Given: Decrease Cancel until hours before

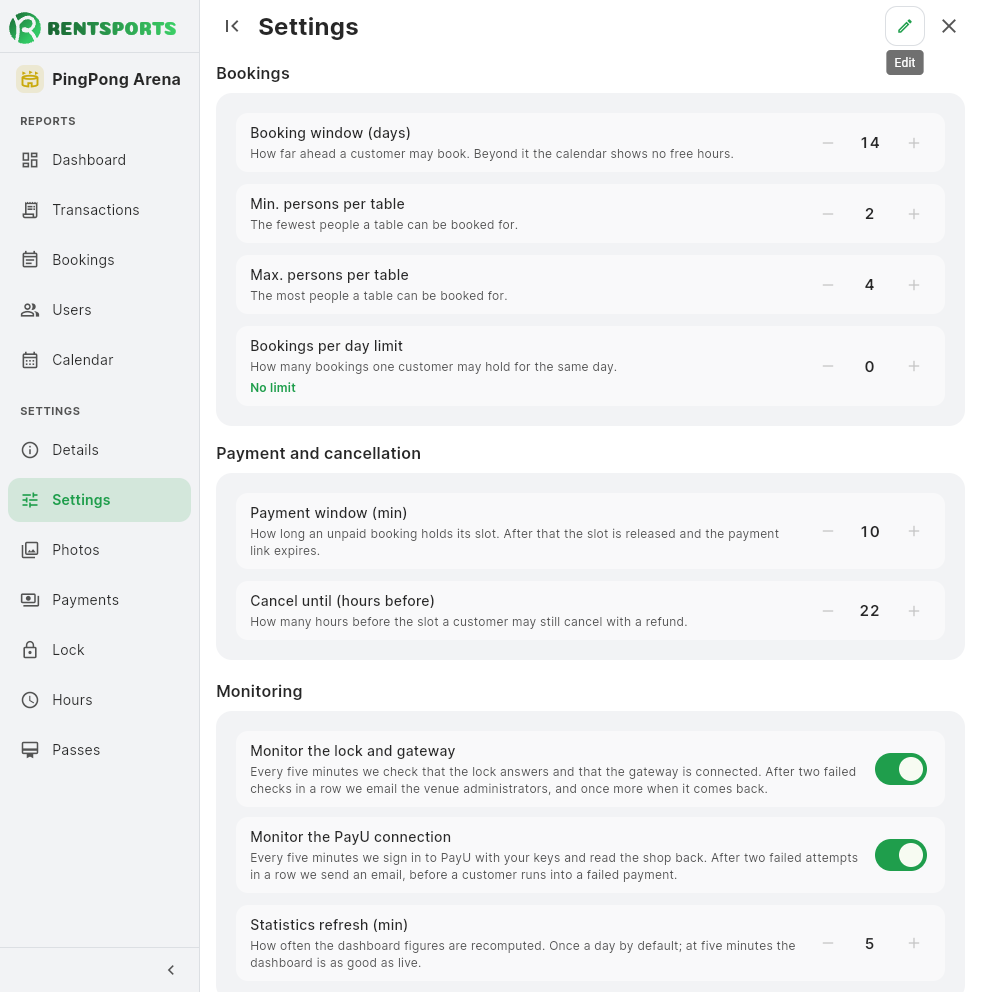Looking at the screenshot, I should click(827, 611).
